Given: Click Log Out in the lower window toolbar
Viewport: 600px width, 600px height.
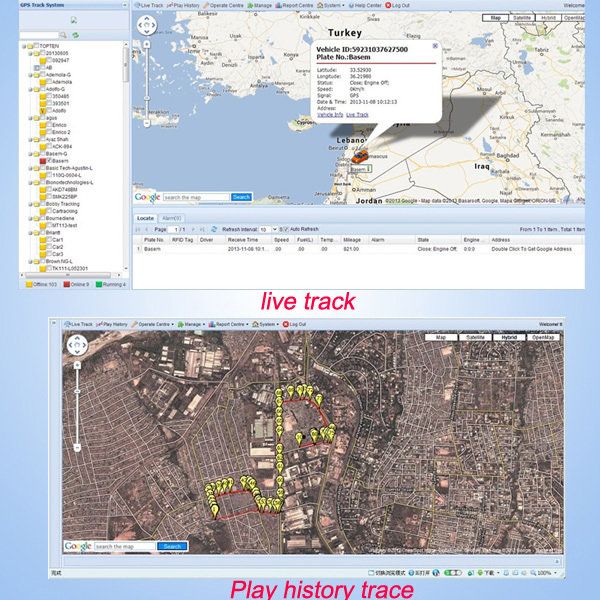Looking at the screenshot, I should click(294, 324).
